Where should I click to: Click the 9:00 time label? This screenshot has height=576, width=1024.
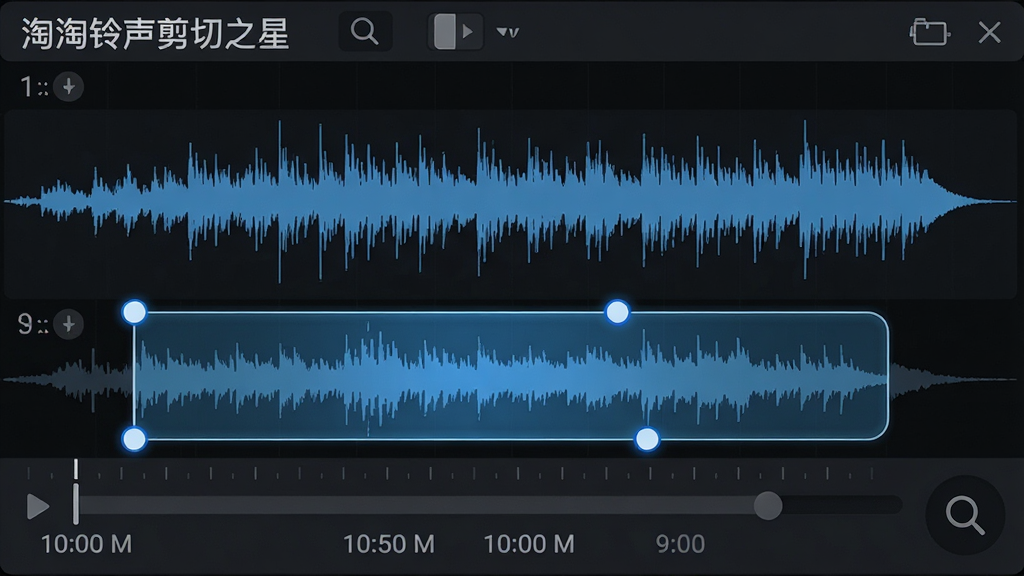tap(680, 544)
